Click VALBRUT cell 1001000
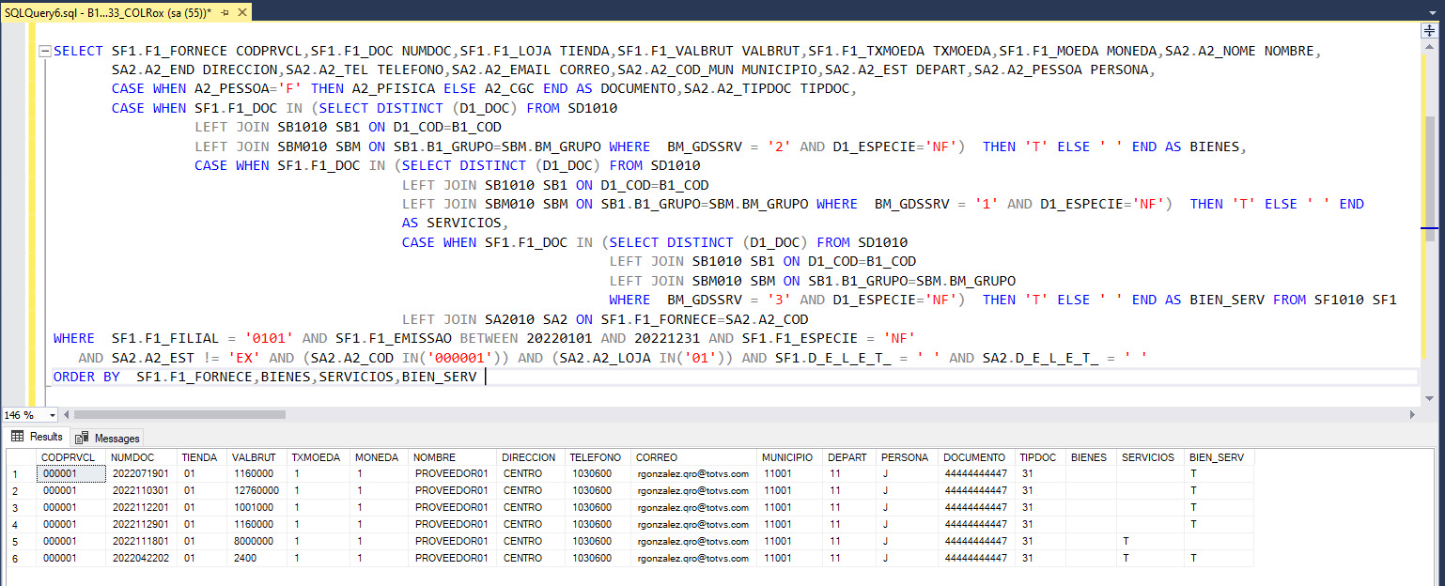Image resolution: width=1445 pixels, height=586 pixels. tap(256, 507)
